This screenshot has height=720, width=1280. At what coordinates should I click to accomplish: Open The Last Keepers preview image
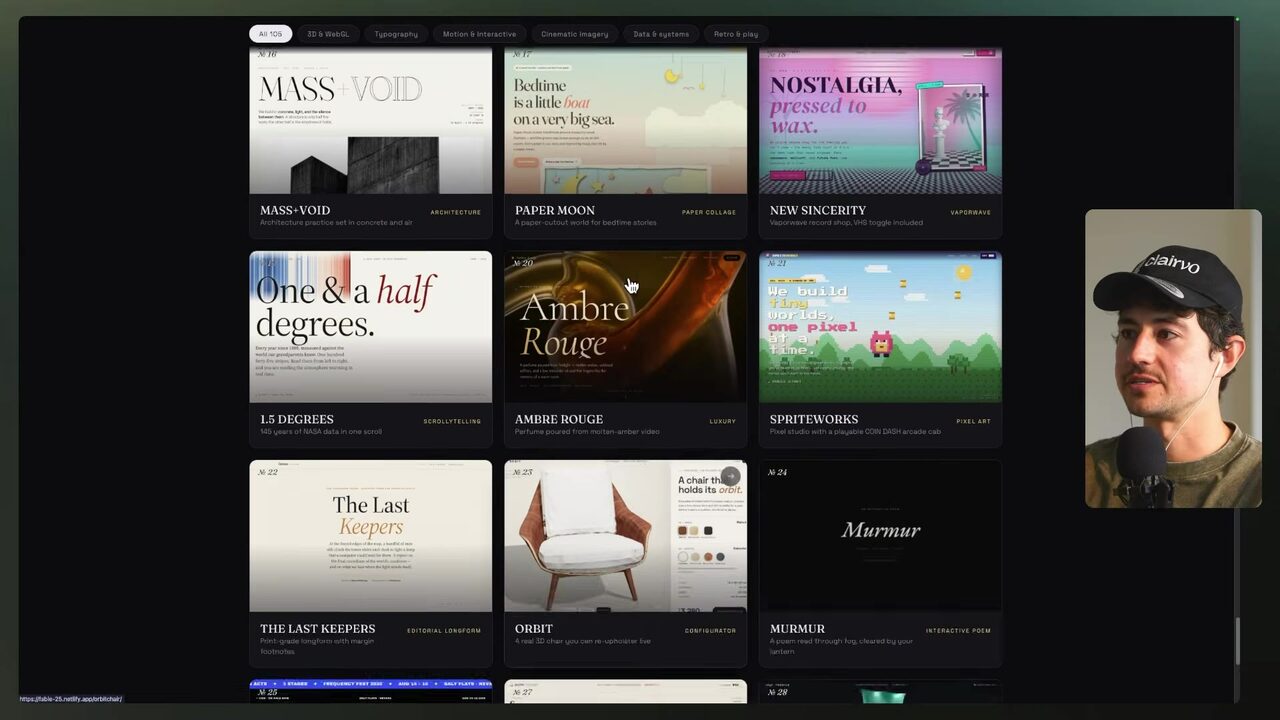(371, 536)
